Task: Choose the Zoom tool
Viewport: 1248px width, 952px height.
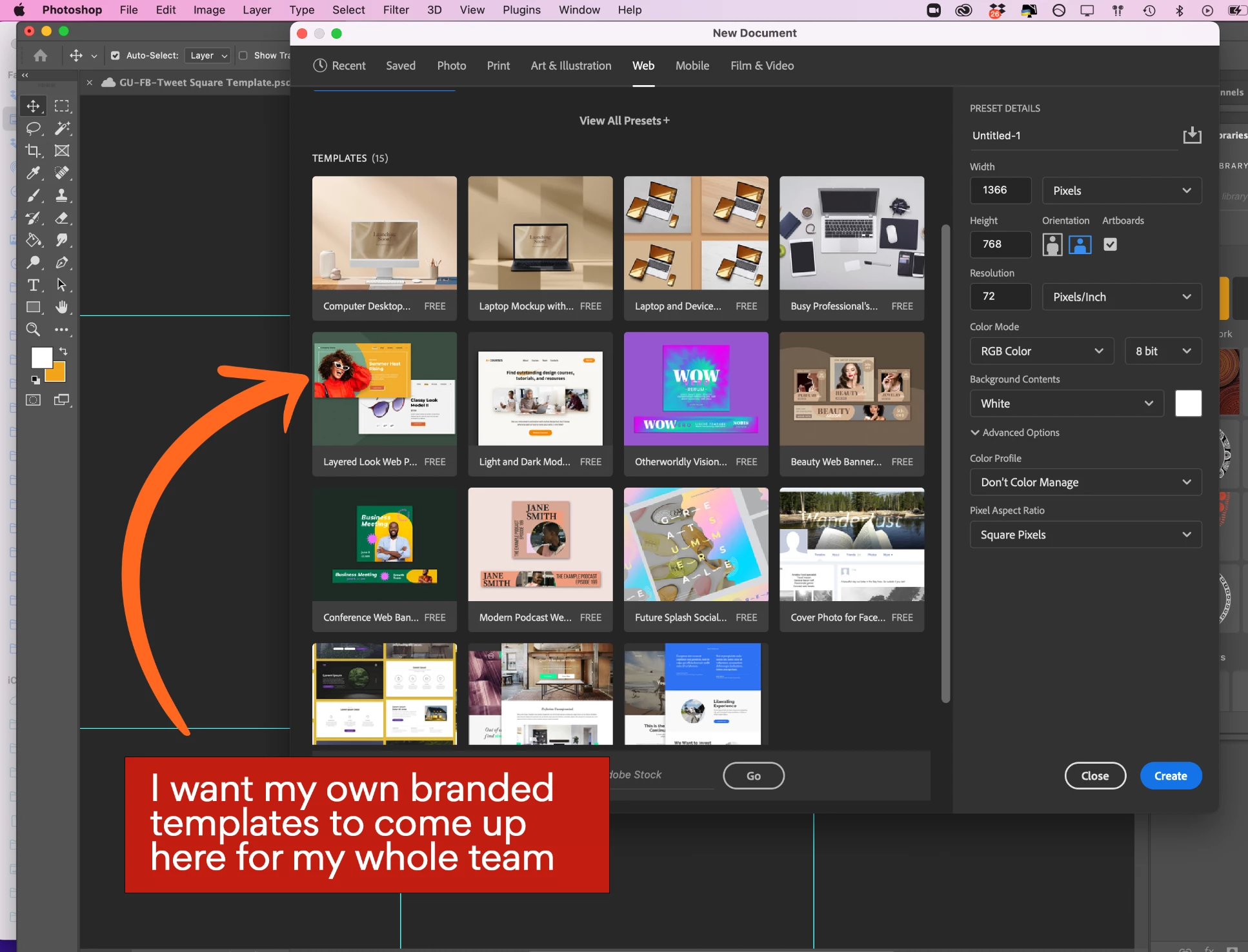Action: click(33, 330)
